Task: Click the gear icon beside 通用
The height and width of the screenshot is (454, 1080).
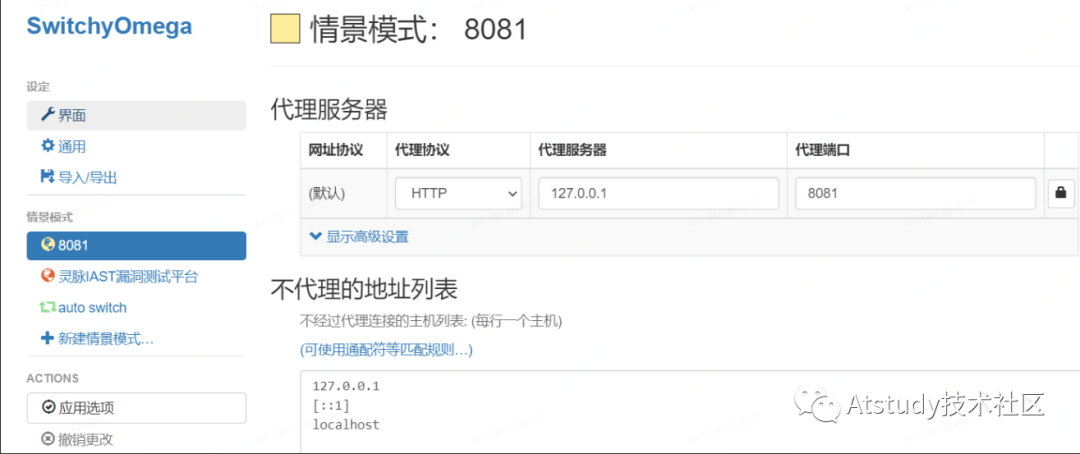Action: click(48, 146)
